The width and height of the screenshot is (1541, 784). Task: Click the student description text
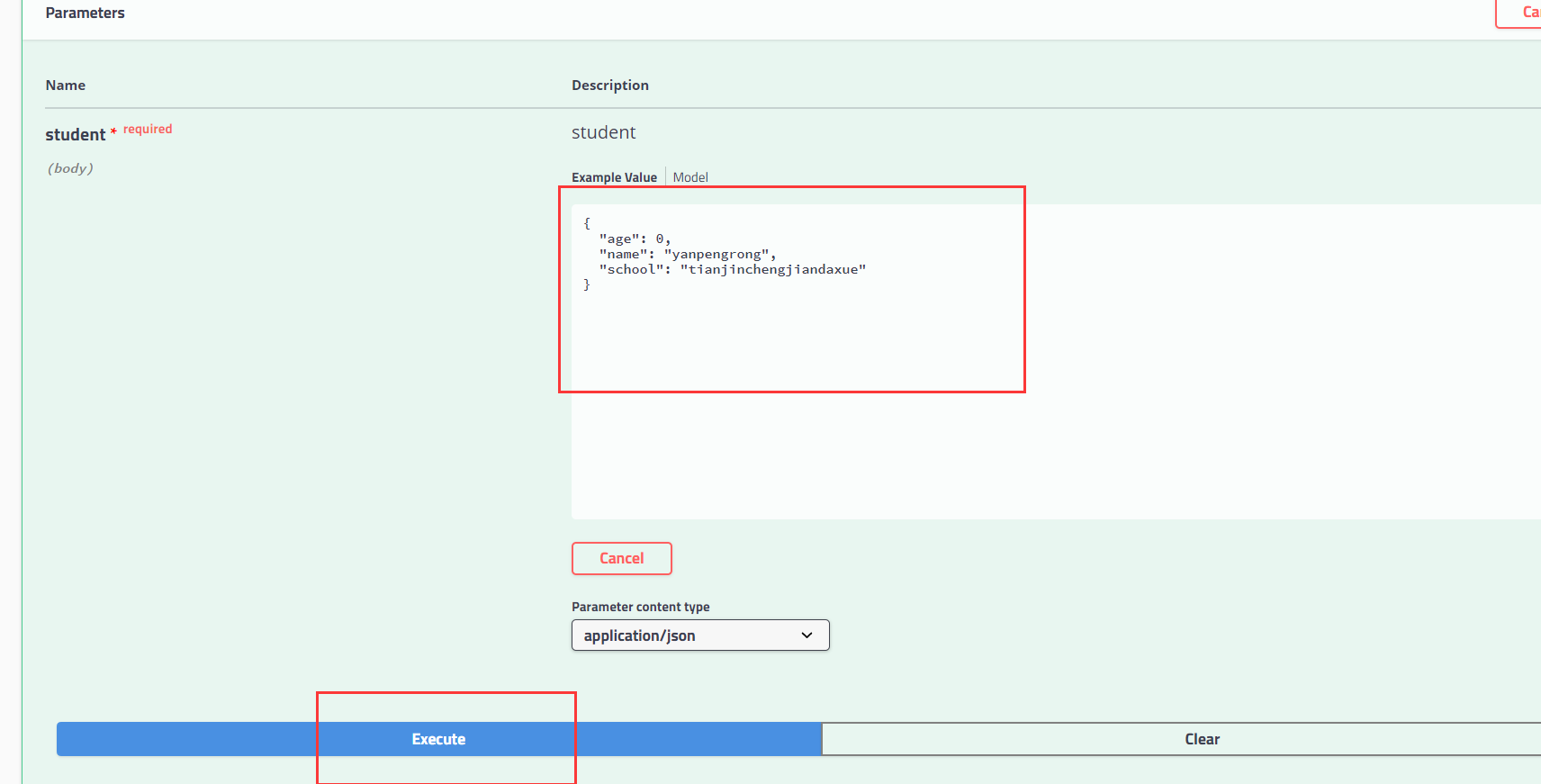603,132
